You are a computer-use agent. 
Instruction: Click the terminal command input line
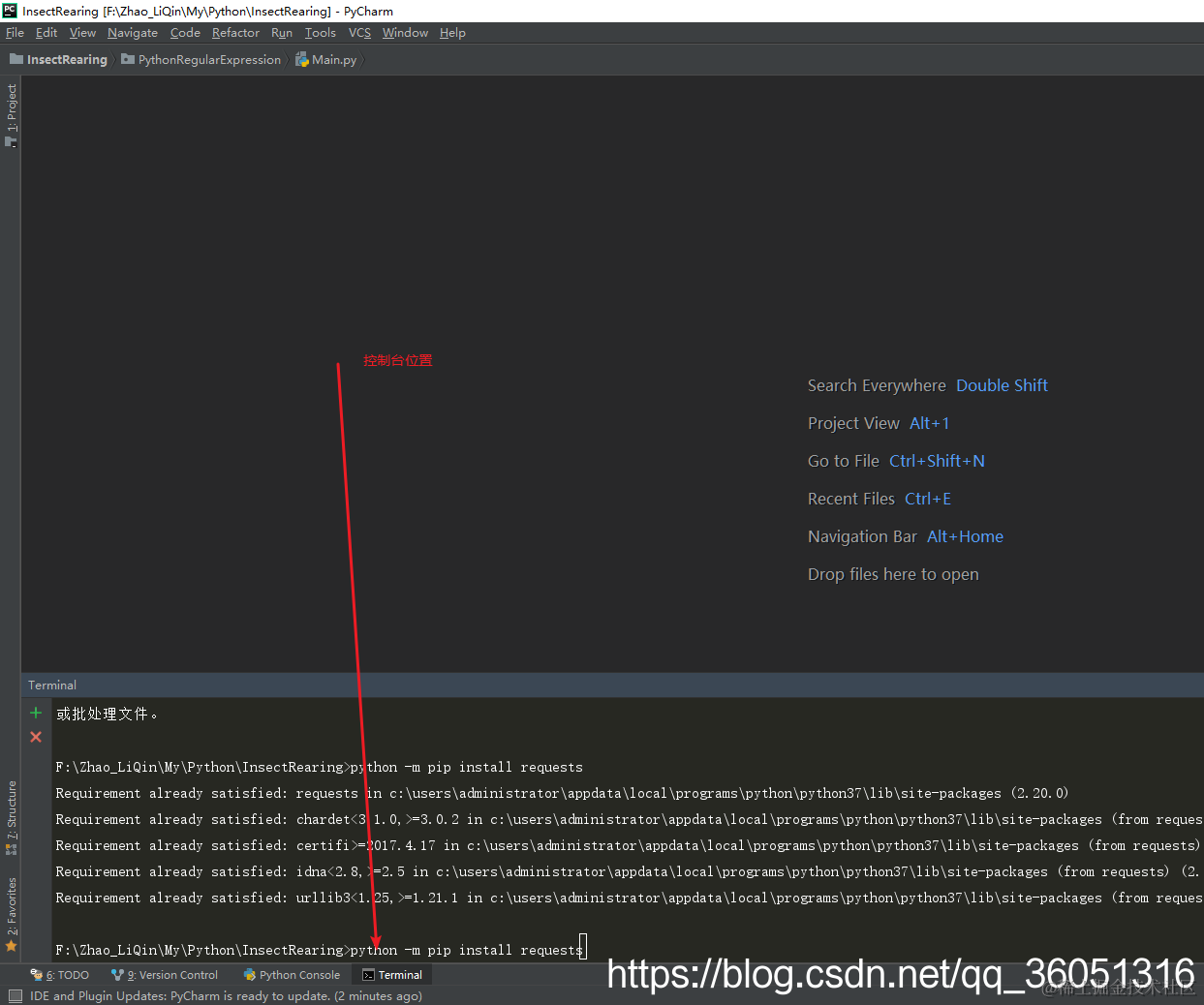[x=321, y=950]
